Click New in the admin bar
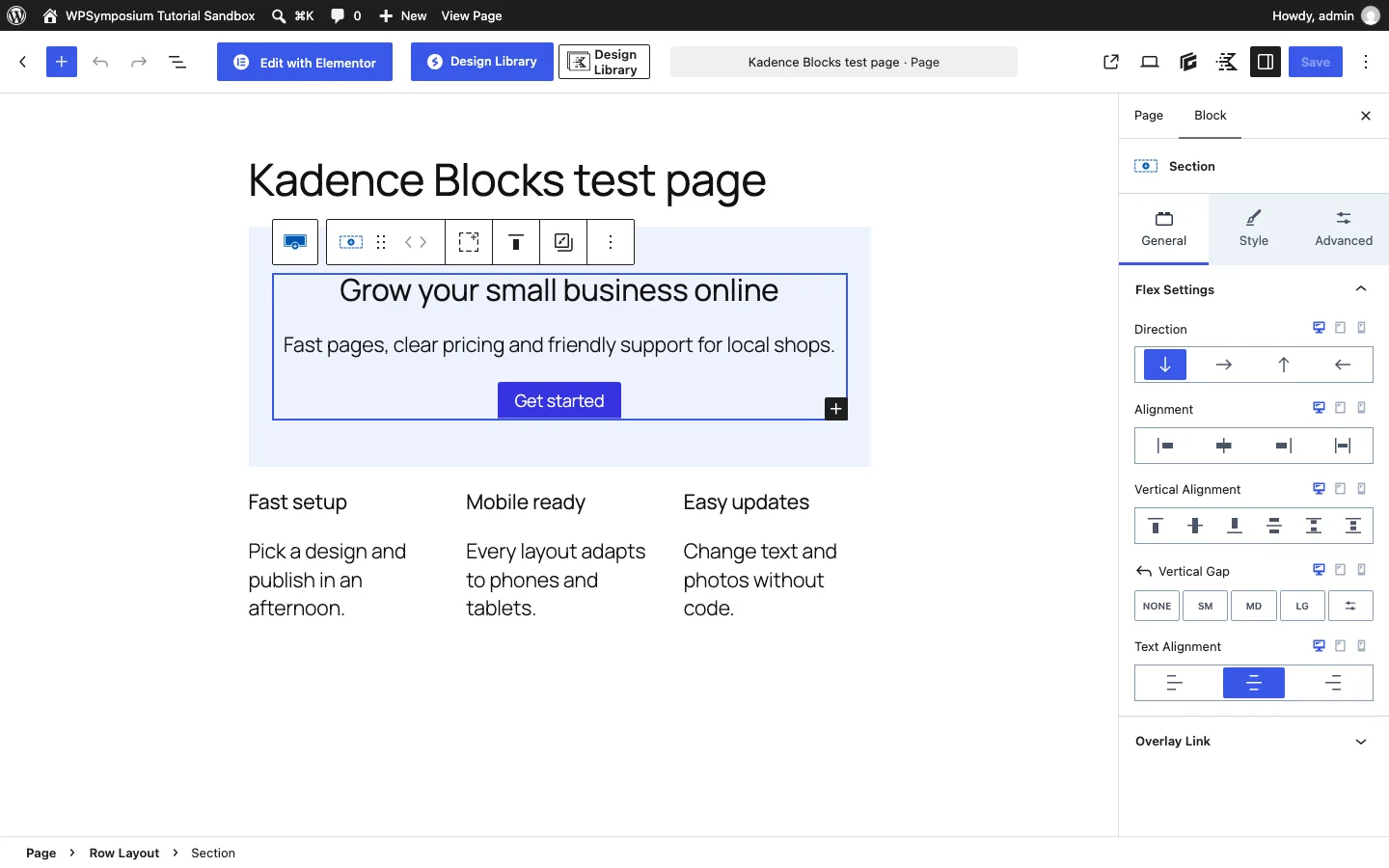Viewport: 1389px width, 868px height. 403,15
